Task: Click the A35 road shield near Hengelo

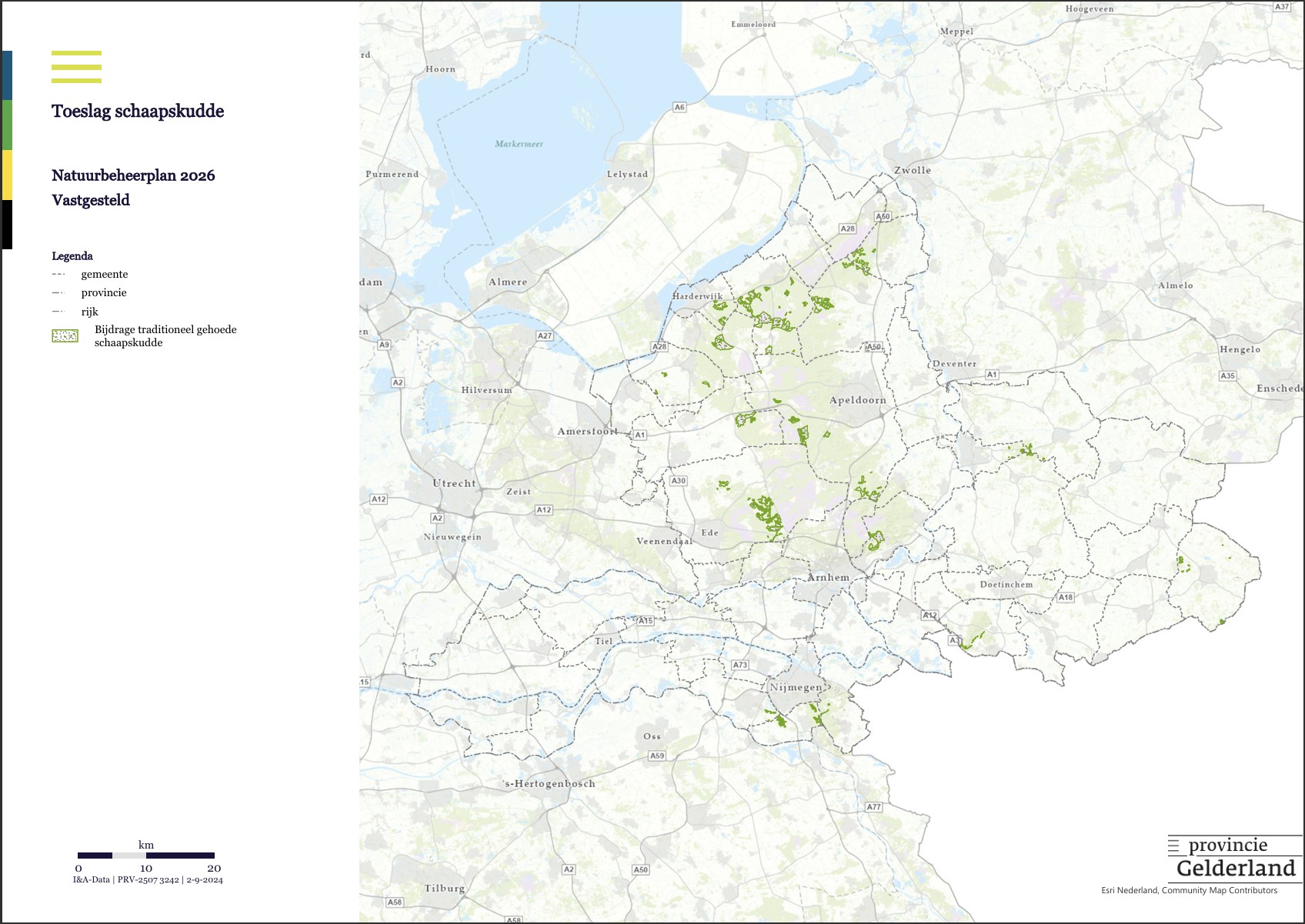Action: pyautogui.click(x=1227, y=375)
